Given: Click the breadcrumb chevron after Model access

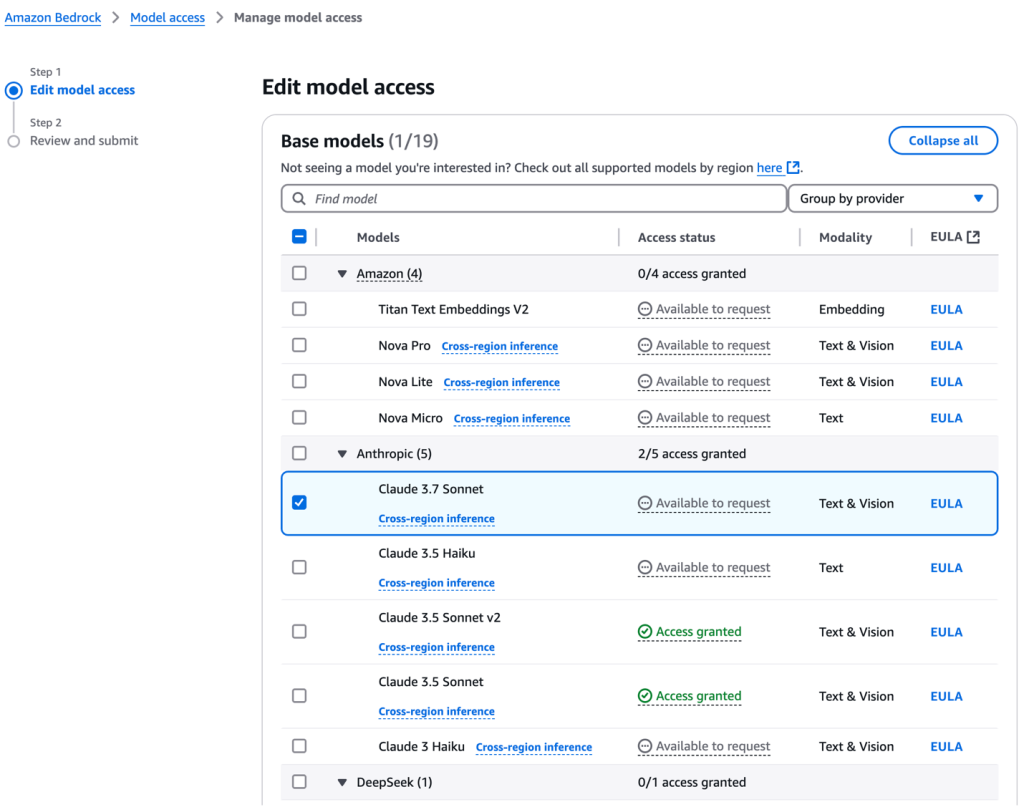Looking at the screenshot, I should (219, 18).
